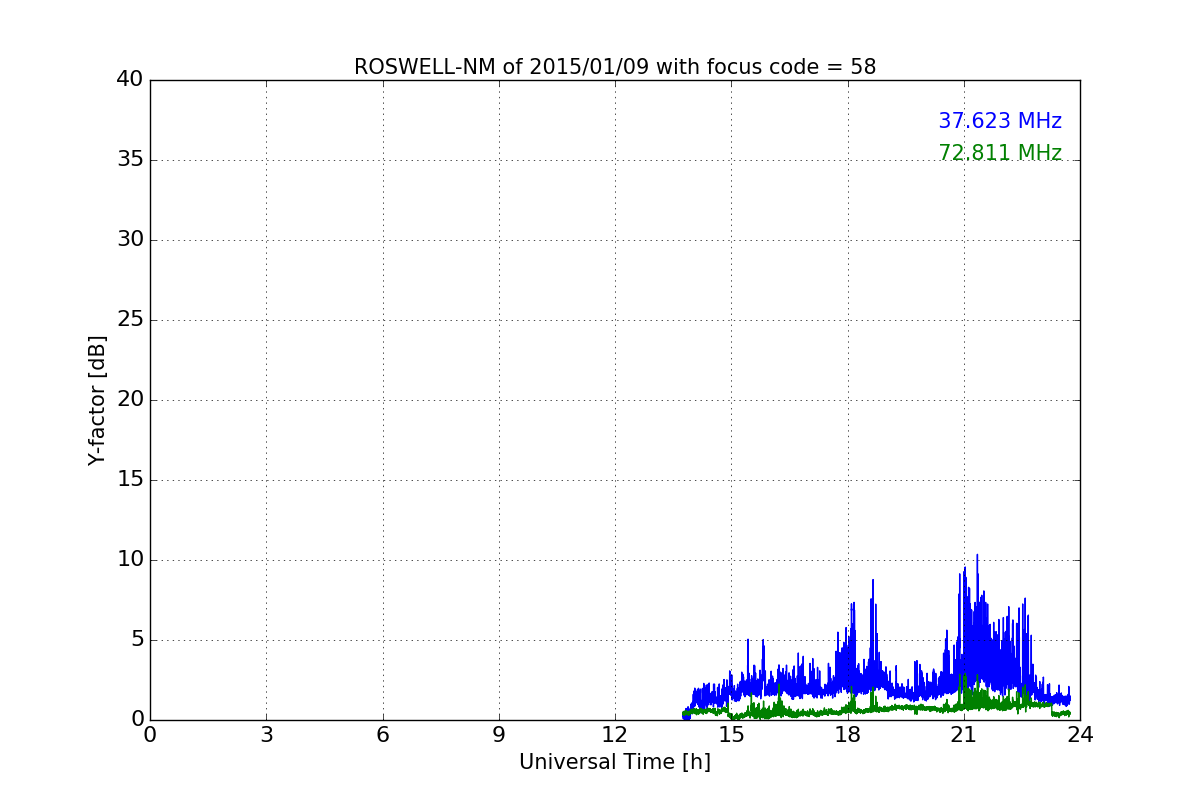
Task: Select the 30 tick label on y-axis
Action: (129, 240)
